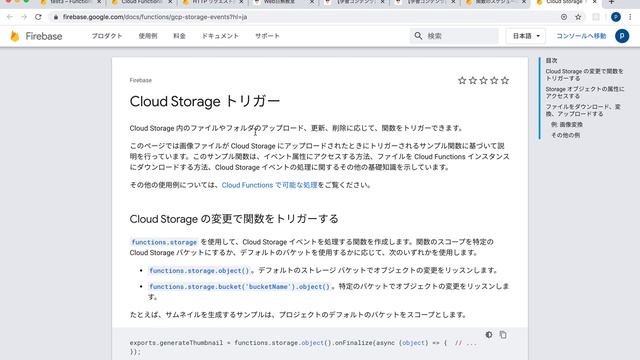Close the HTTP リクエスト tab

(x=241, y=2)
